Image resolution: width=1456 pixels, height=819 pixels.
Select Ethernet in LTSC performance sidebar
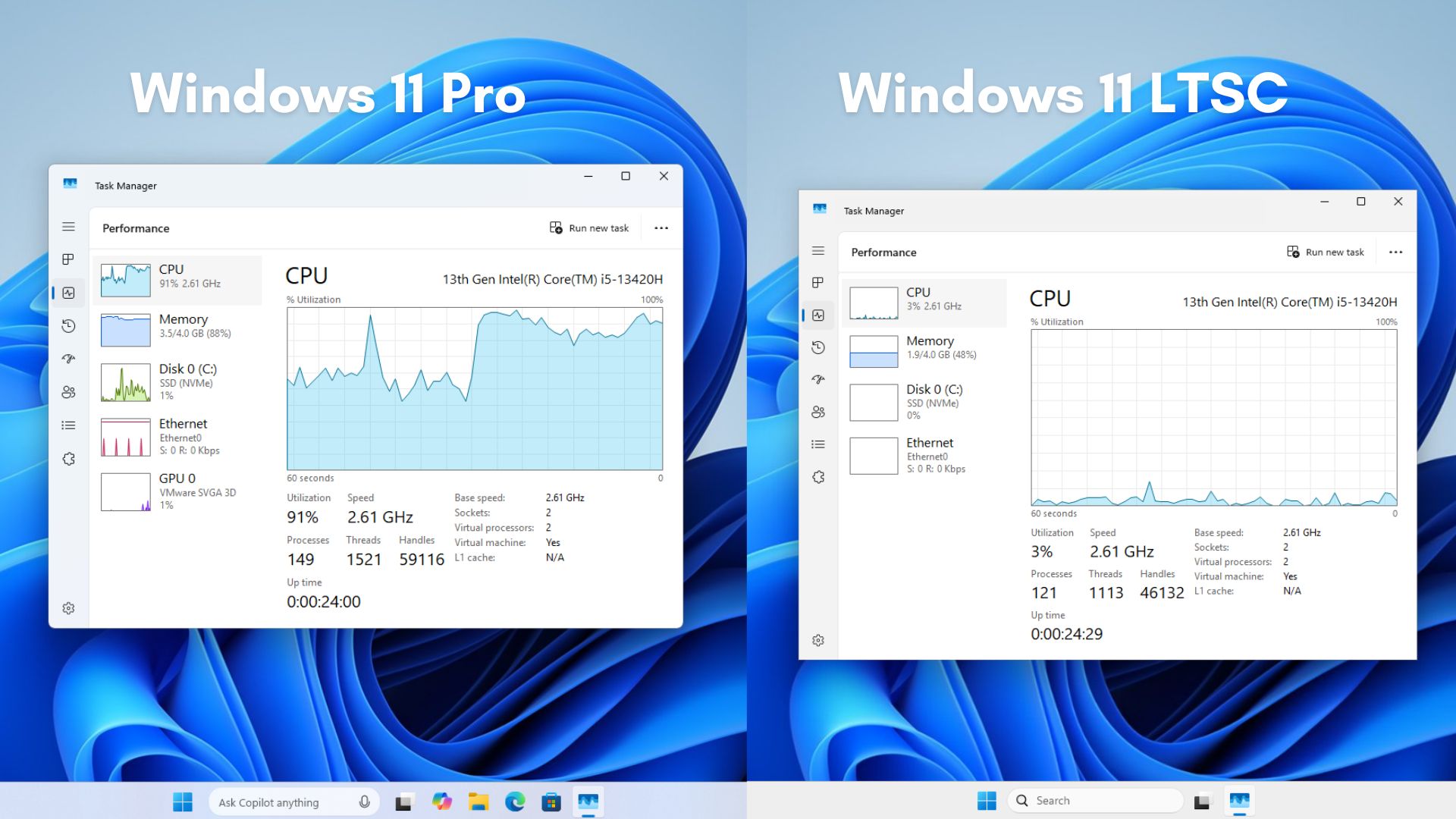927,454
